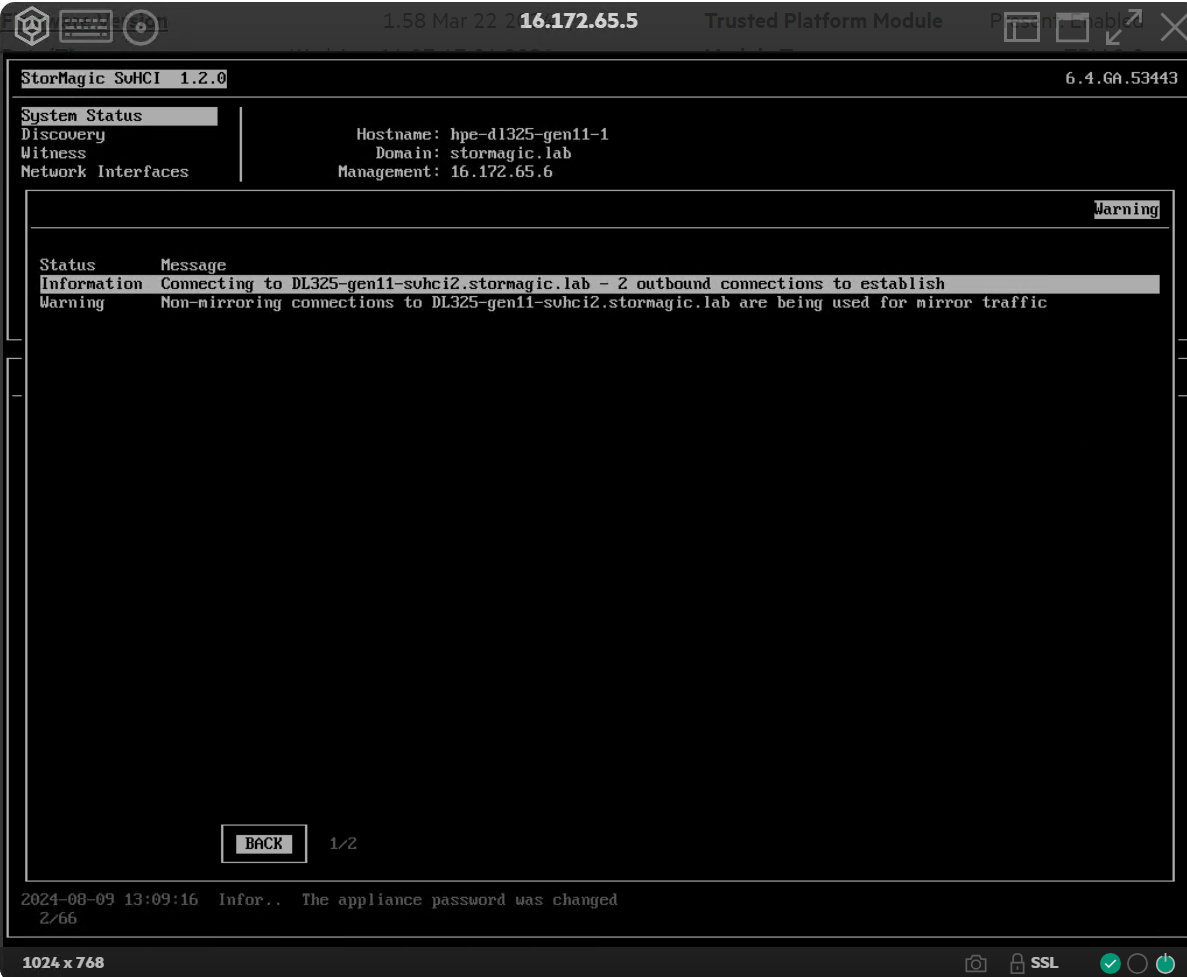1187x977 pixels.
Task: Click the domain value stormagic.lab
Action: point(510,153)
